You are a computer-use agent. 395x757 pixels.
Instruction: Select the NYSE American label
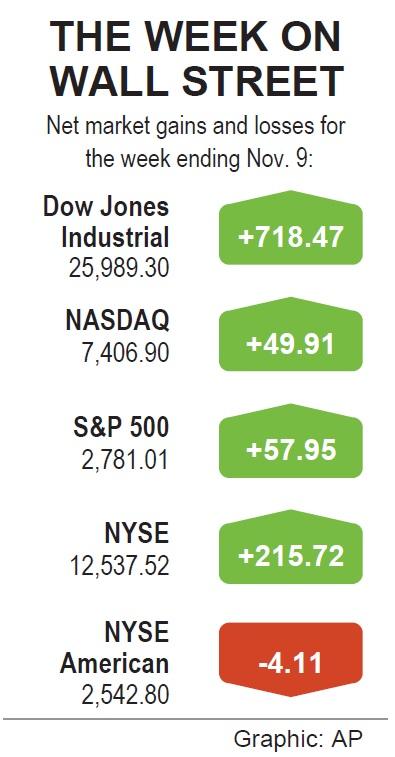(115, 648)
